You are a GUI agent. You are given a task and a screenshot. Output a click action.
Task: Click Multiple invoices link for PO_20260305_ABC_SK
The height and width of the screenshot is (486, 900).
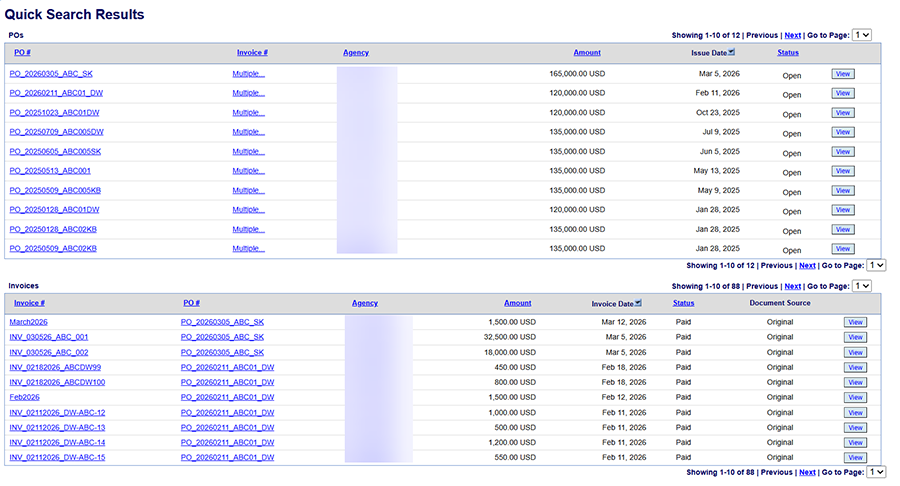tap(249, 73)
